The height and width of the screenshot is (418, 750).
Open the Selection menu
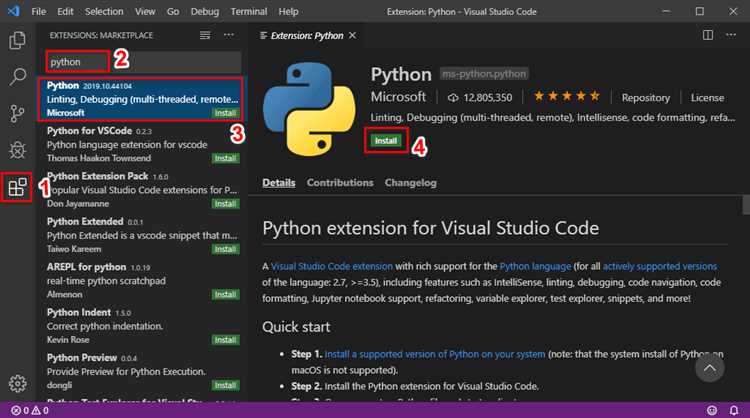coord(104,11)
